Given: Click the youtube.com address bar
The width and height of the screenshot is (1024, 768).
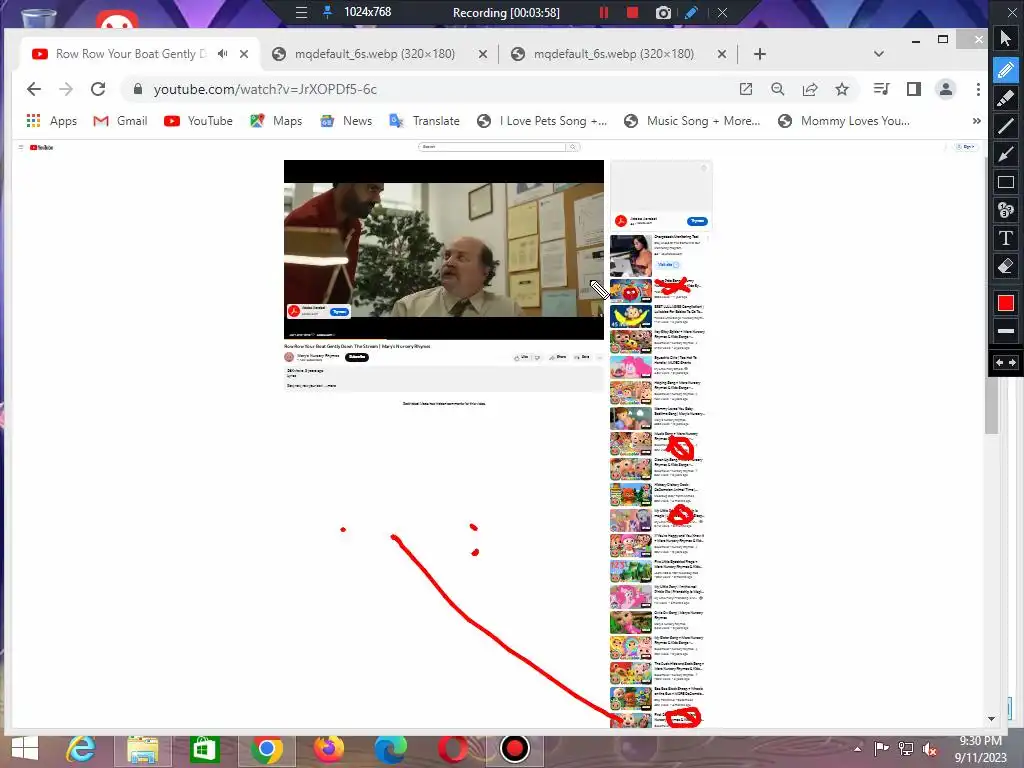Looking at the screenshot, I should [x=431, y=89].
